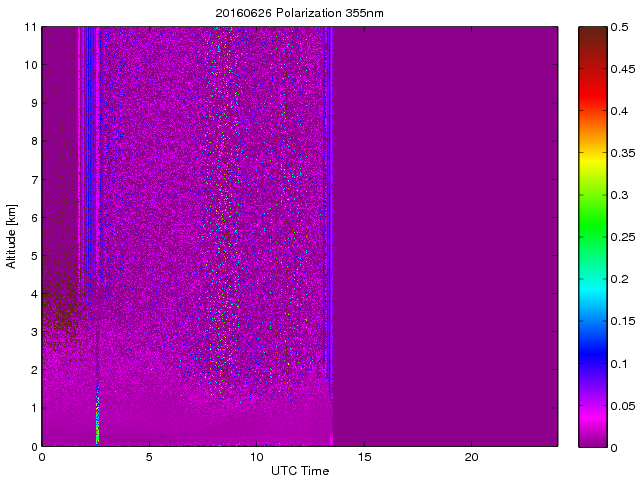Click the y-axis tick label 9

33,103
